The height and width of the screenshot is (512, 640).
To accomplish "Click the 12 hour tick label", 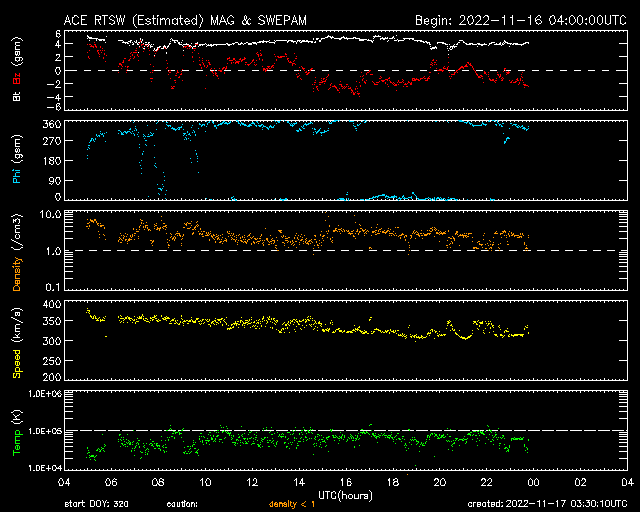I will pyautogui.click(x=252, y=483).
